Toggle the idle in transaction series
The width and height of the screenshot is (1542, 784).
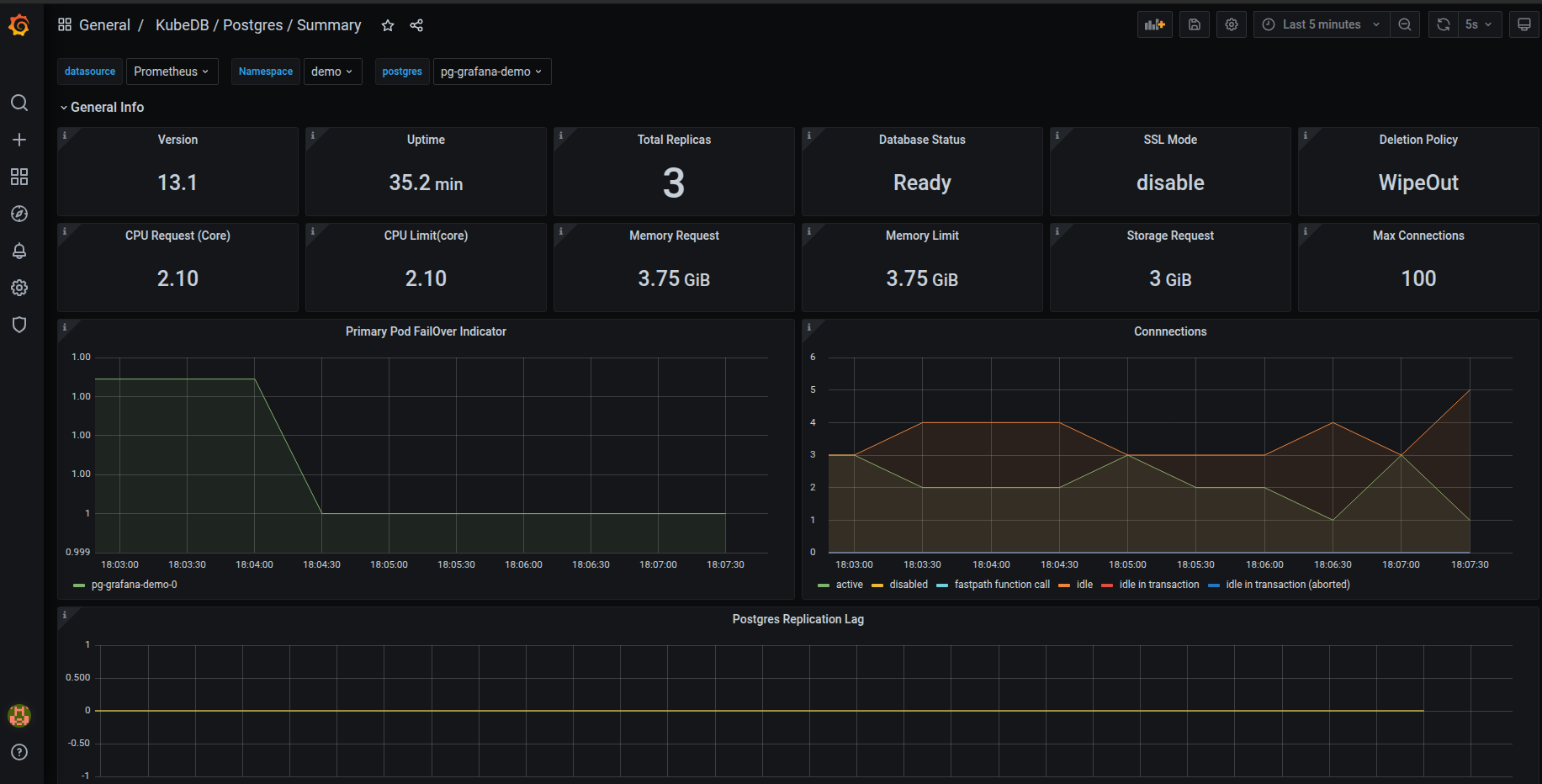pos(1159,585)
